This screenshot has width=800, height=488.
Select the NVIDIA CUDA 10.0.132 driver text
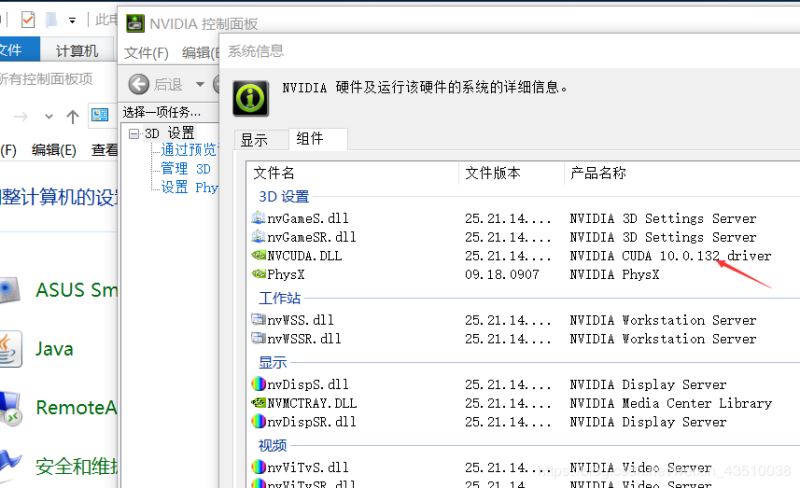pos(670,256)
